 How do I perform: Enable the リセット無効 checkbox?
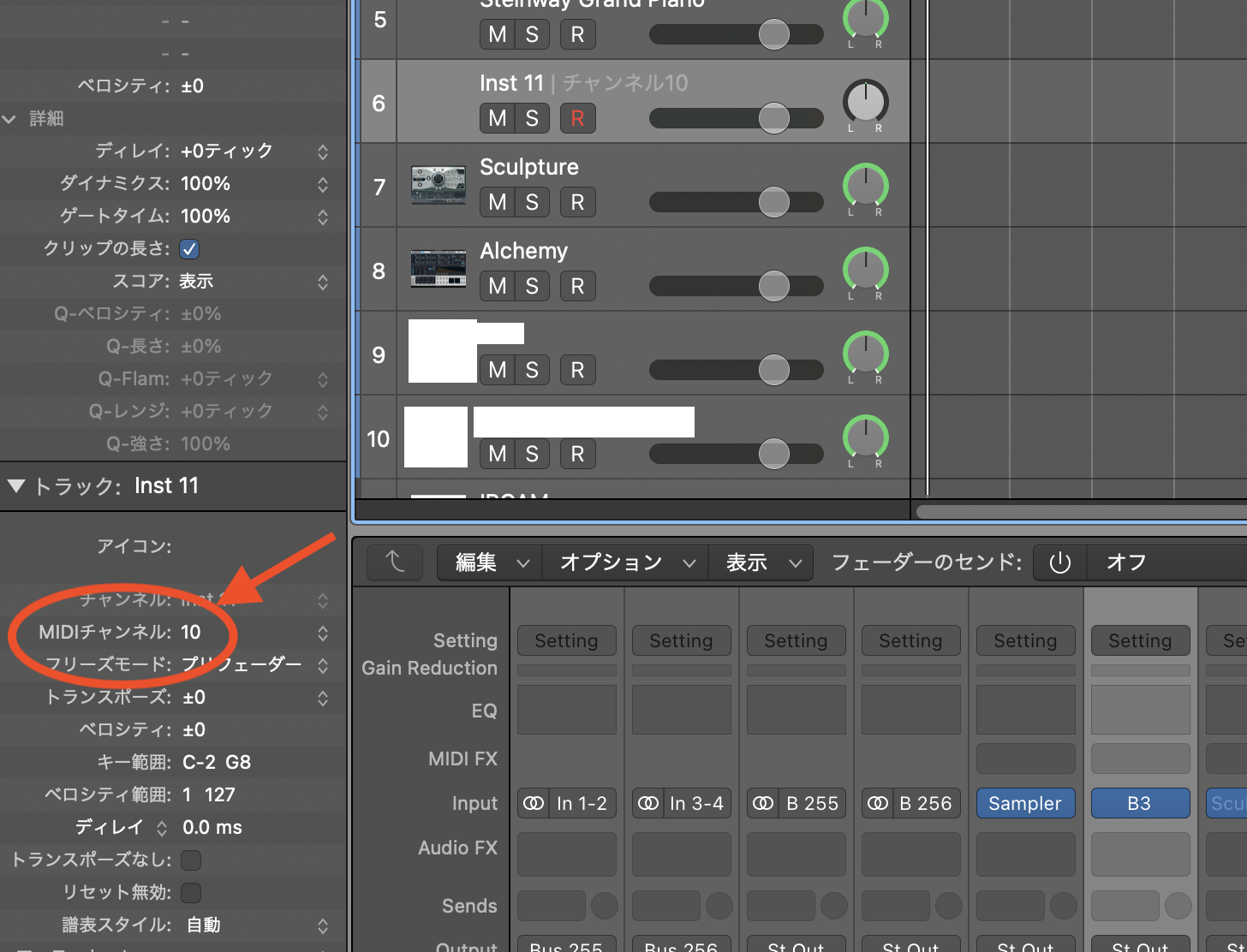[191, 893]
